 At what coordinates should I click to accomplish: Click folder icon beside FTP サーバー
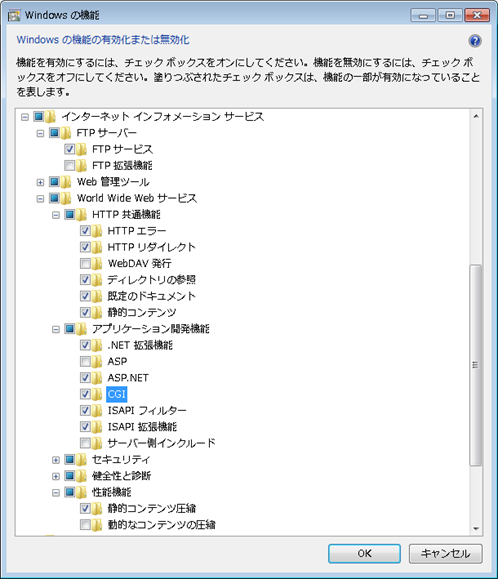point(66,133)
